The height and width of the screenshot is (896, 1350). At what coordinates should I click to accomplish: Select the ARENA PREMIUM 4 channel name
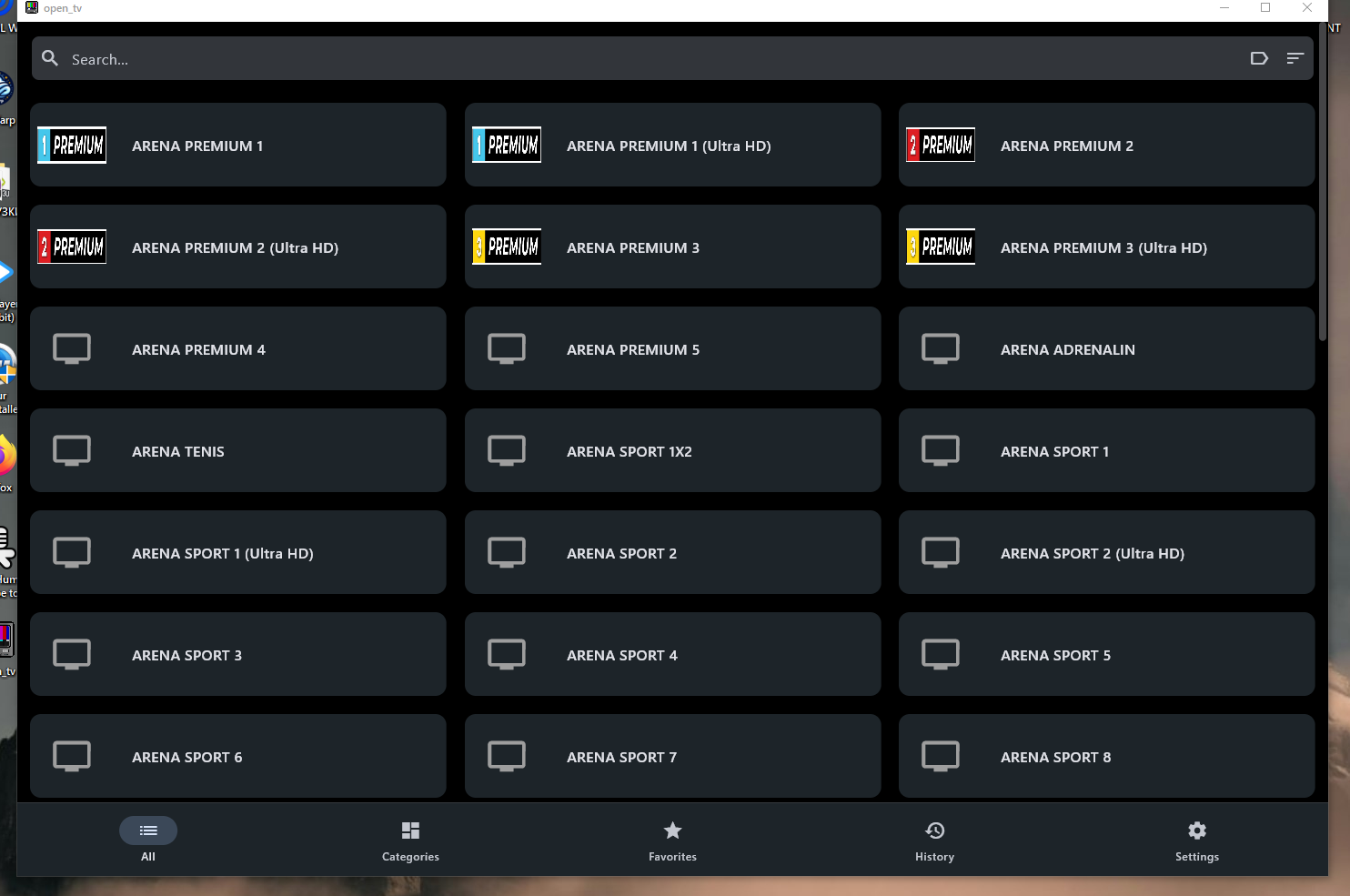click(198, 349)
